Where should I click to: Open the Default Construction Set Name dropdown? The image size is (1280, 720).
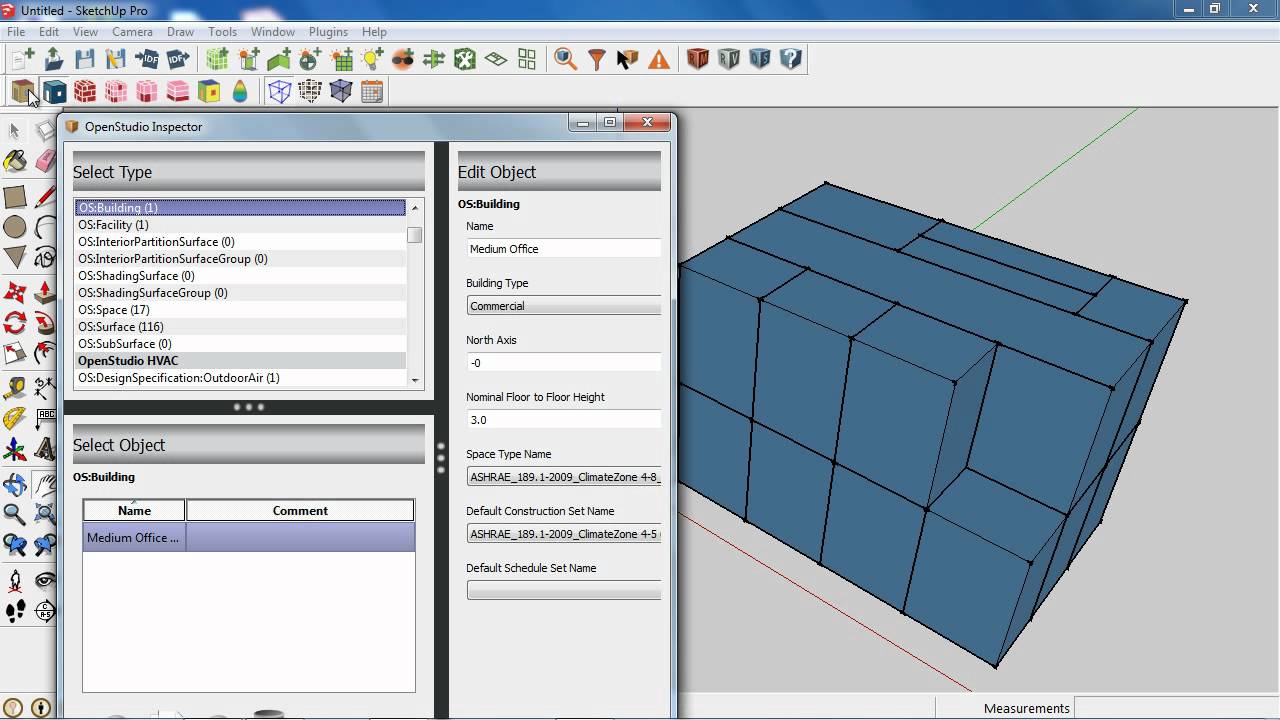click(x=564, y=534)
